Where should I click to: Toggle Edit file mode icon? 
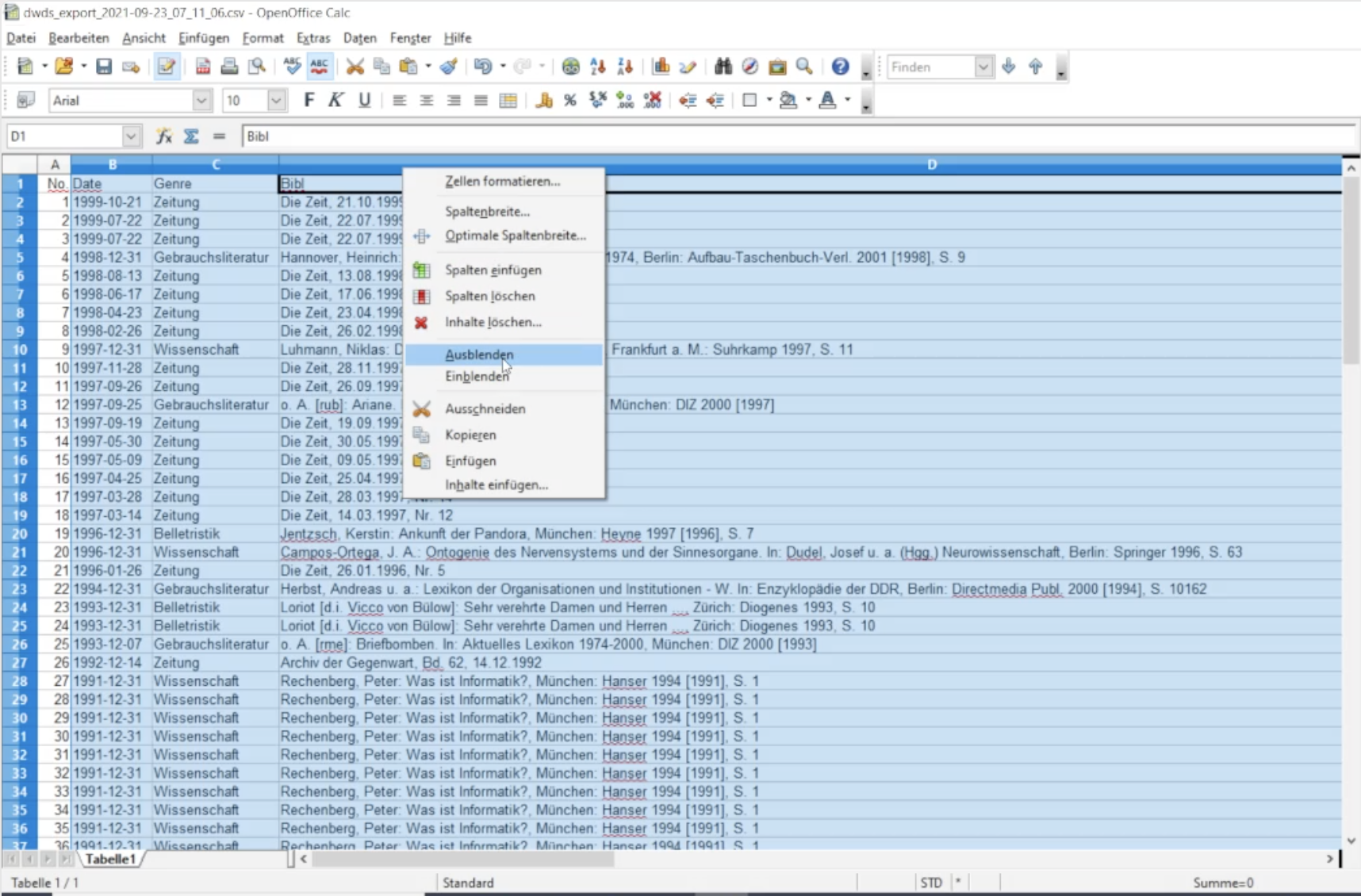167,67
